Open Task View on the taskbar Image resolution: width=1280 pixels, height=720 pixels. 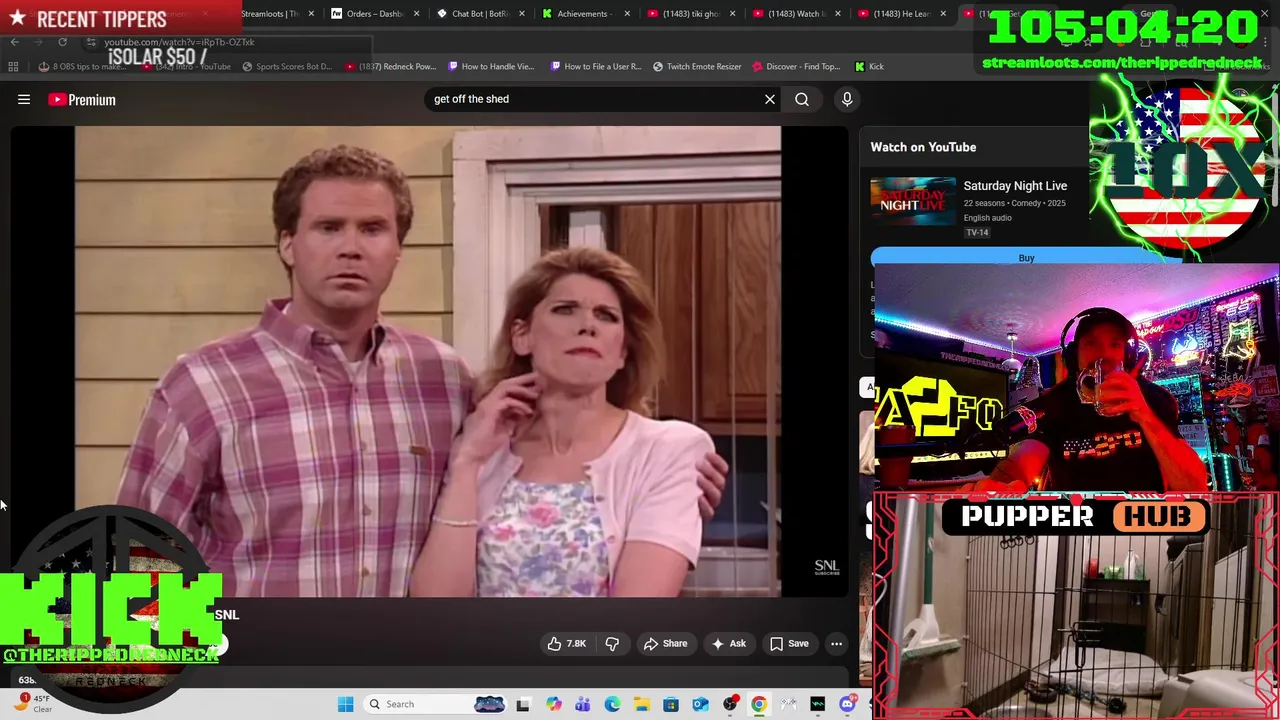[522, 704]
